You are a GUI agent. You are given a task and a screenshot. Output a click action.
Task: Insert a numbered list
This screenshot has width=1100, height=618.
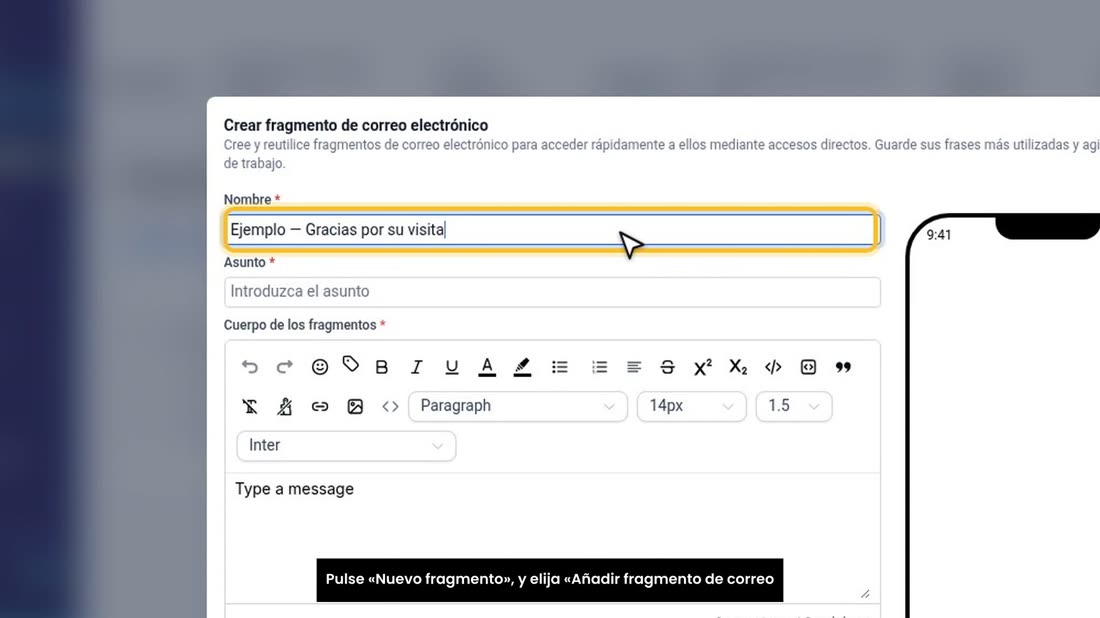click(x=599, y=367)
